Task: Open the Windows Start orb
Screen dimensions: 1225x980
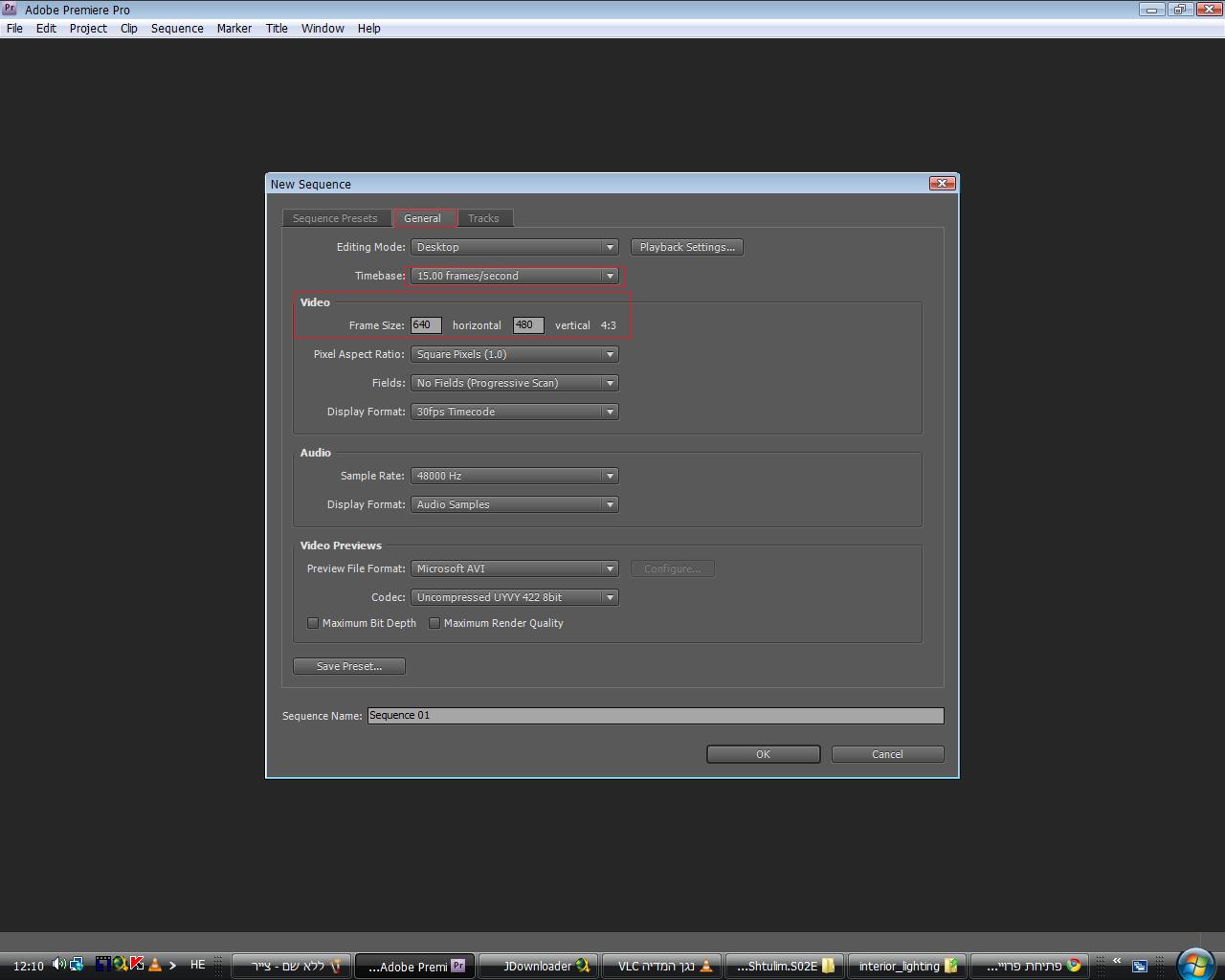Action: [x=1195, y=963]
